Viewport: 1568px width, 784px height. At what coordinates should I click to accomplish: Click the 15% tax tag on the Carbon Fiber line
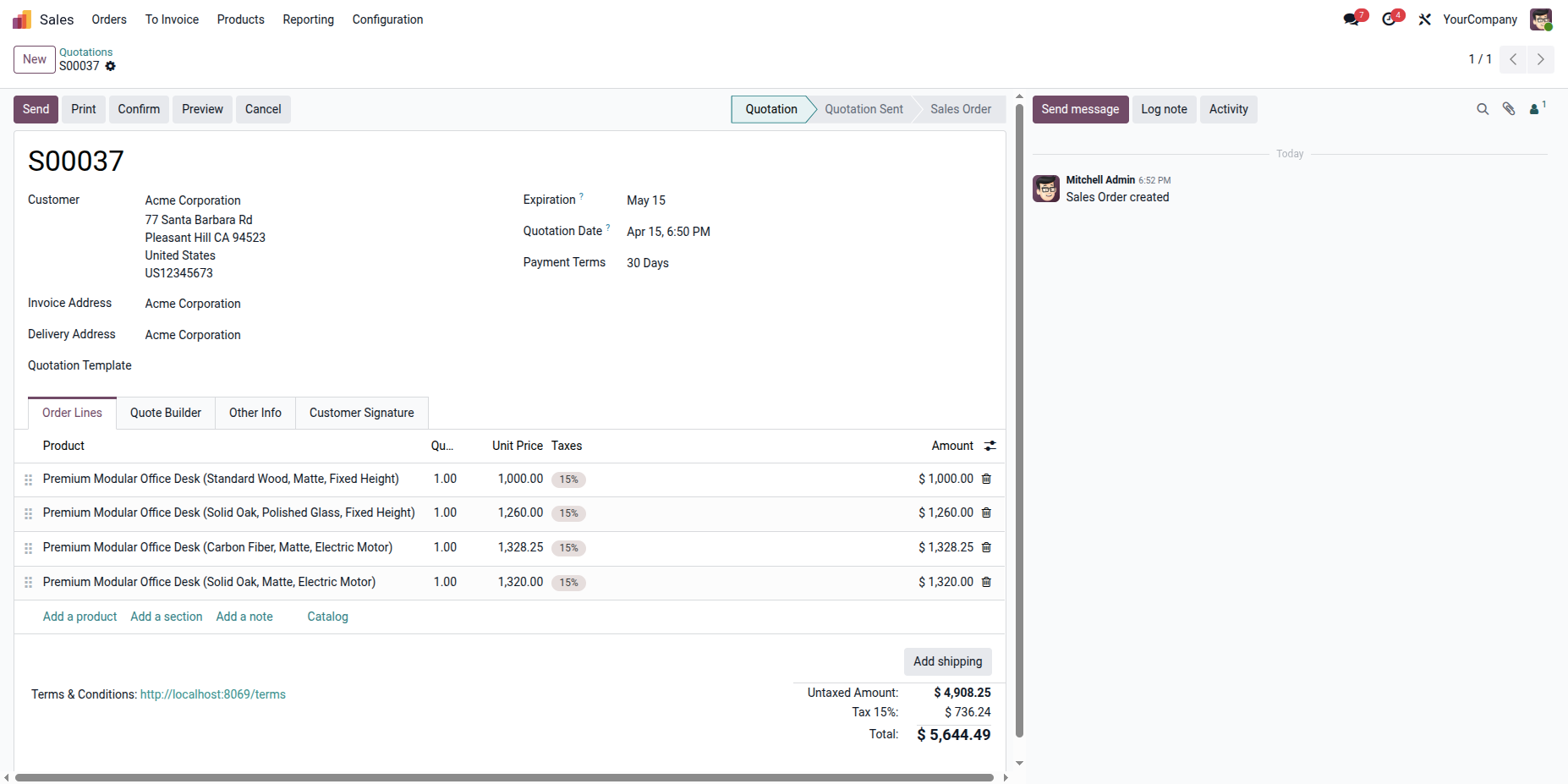[568, 548]
